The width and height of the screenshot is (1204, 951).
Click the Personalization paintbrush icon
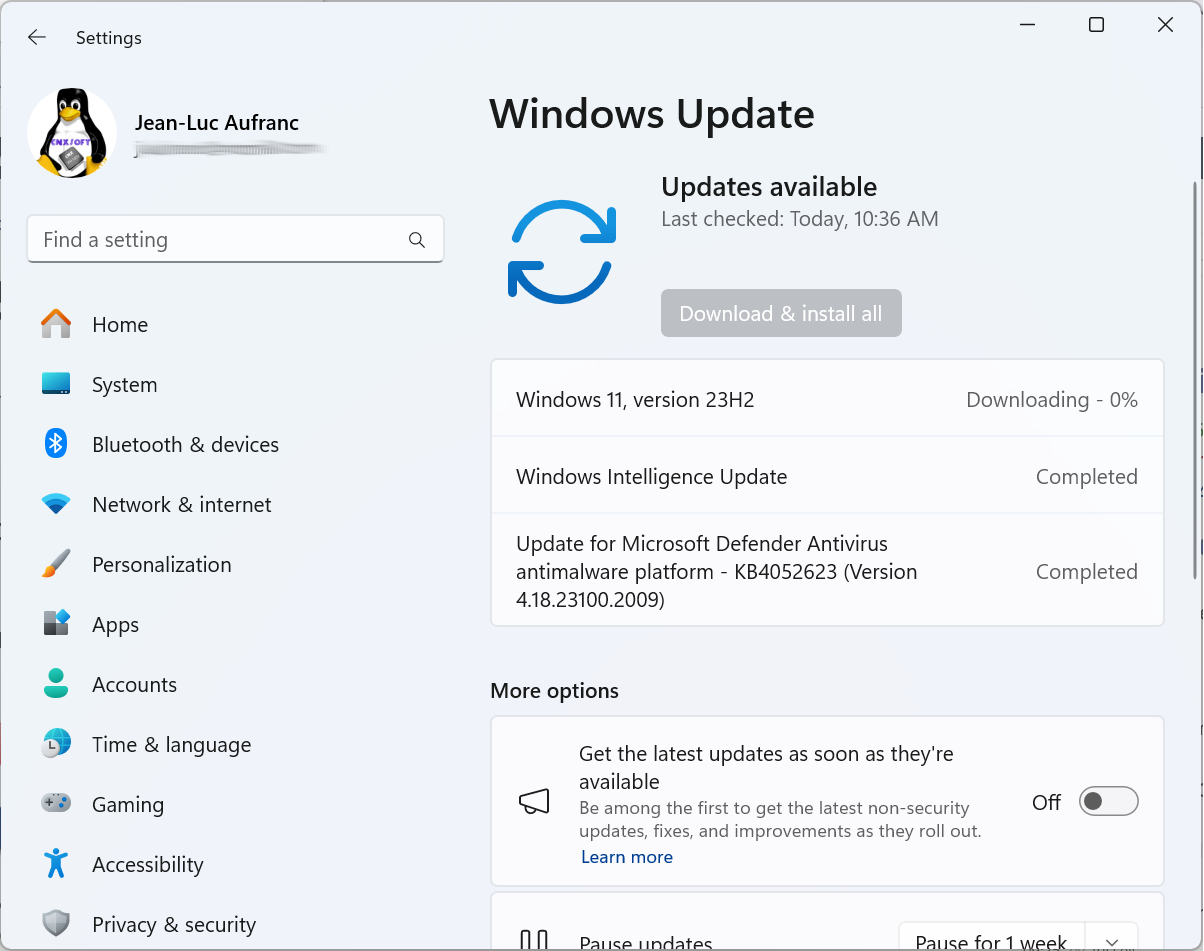click(56, 564)
